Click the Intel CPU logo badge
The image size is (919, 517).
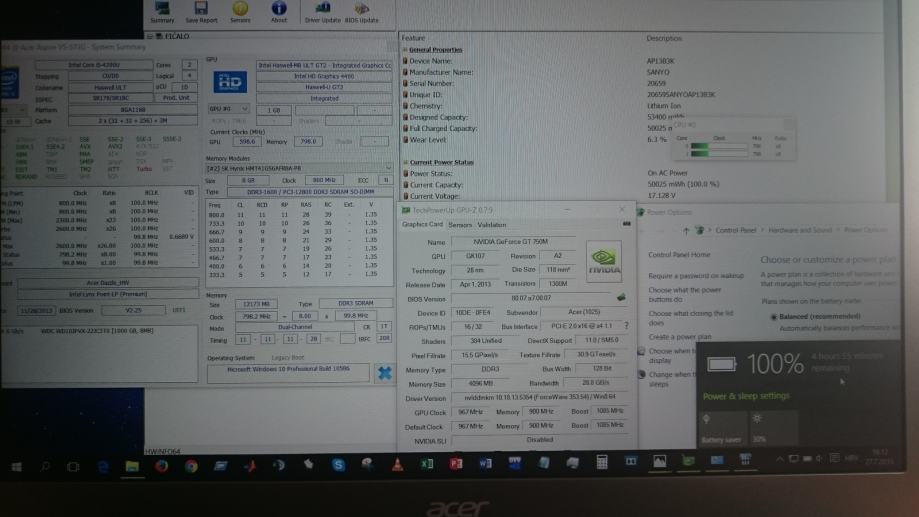[x=9, y=82]
